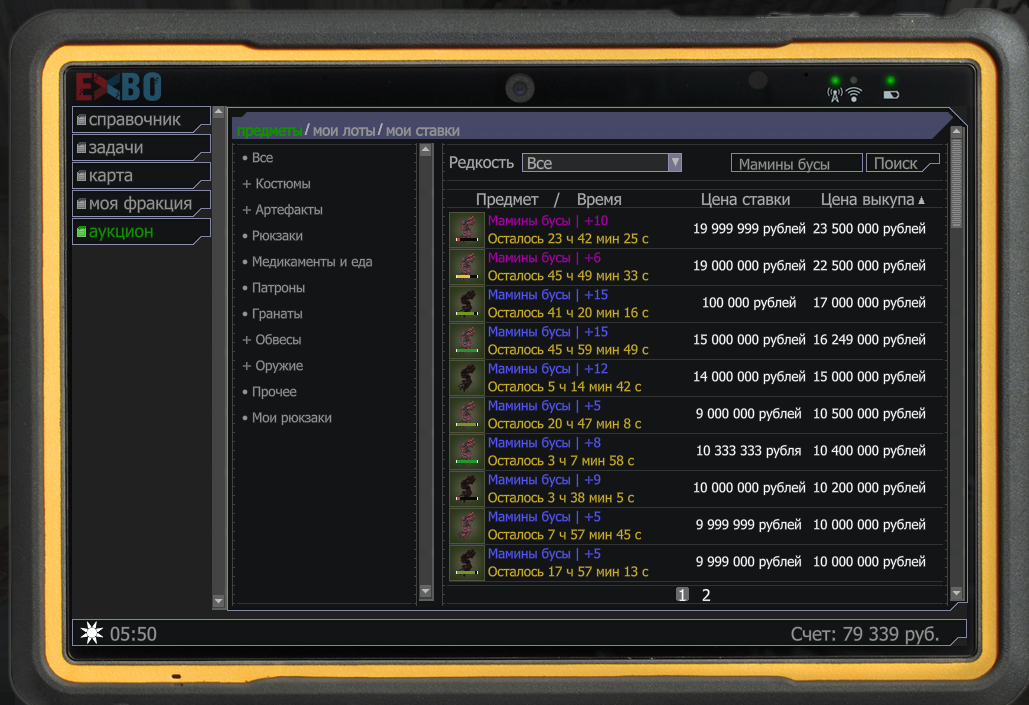Click icon of lot with 41 ч remaining

coord(467,303)
